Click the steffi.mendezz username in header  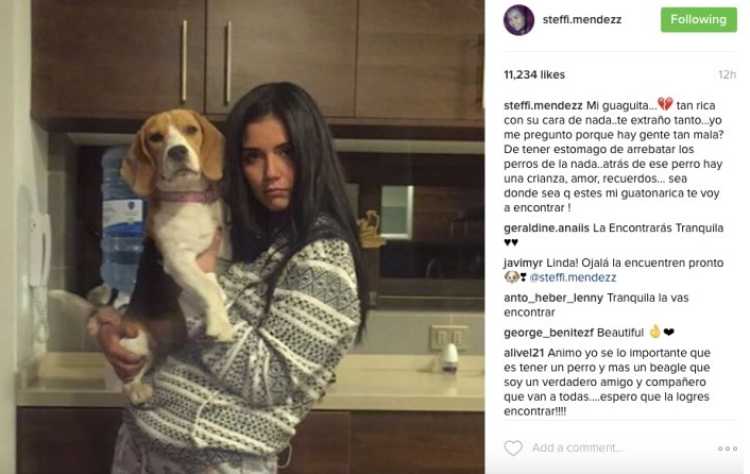point(582,20)
